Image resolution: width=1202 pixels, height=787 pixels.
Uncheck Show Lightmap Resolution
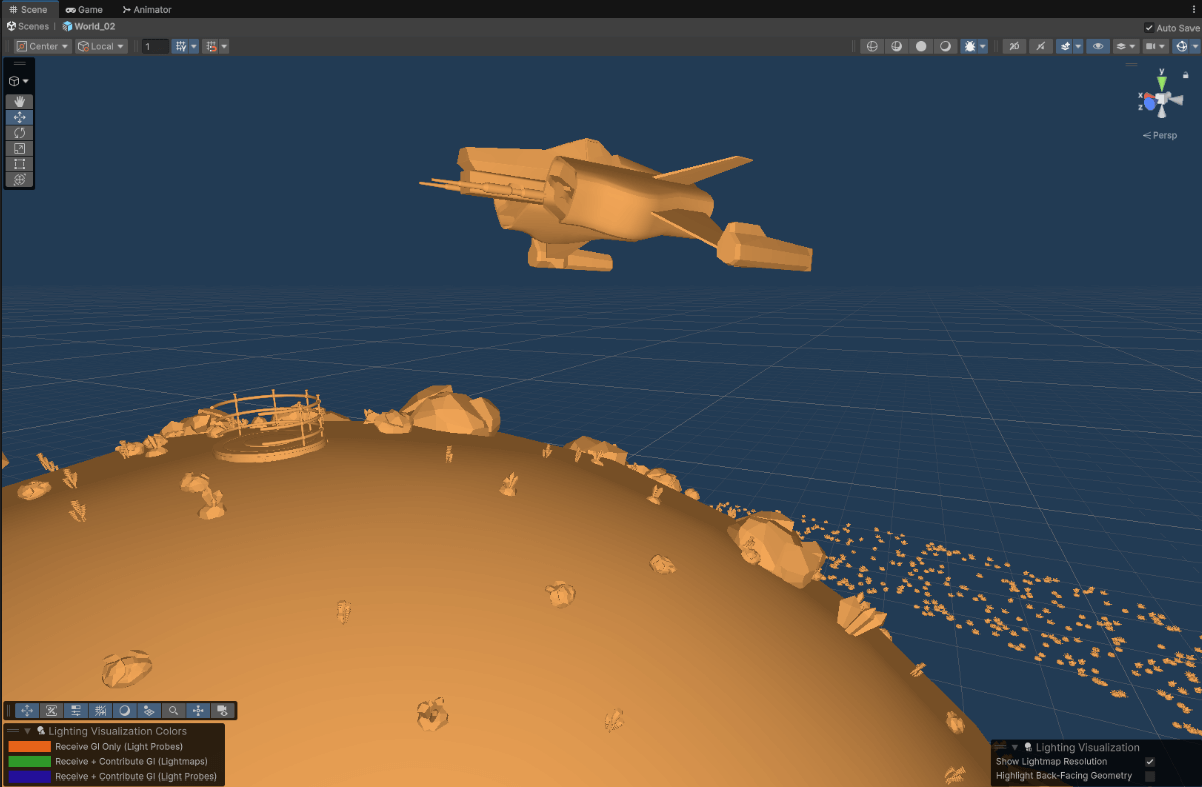click(1152, 761)
